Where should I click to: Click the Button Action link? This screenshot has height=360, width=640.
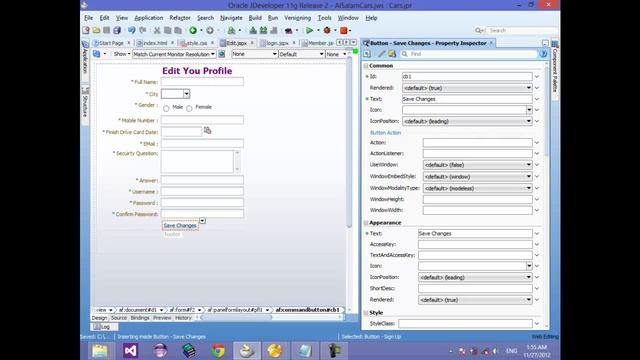[385, 133]
